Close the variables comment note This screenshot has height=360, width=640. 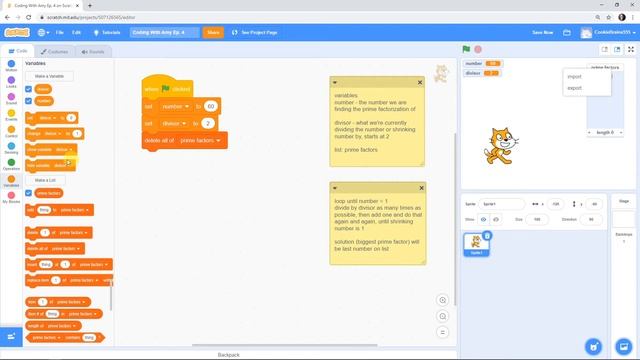pos(420,82)
